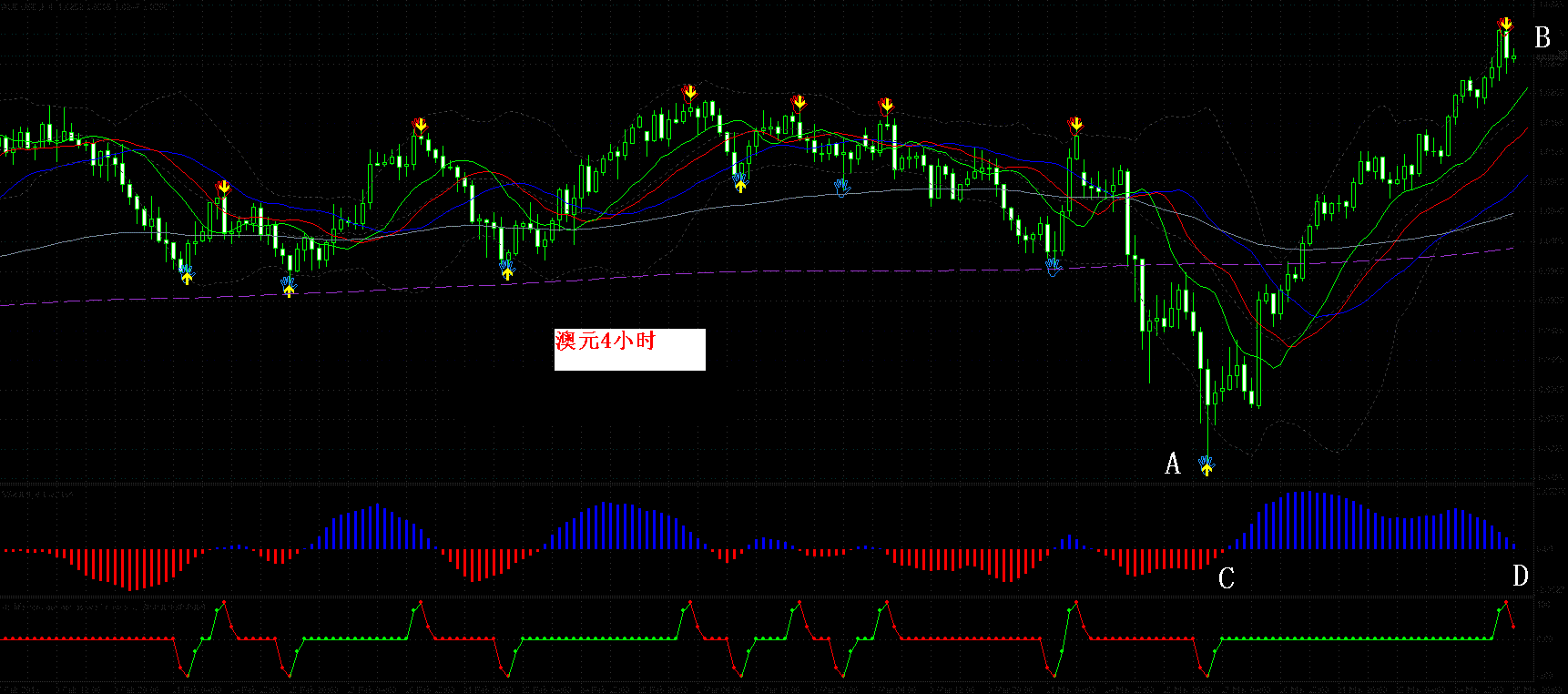Click the sell arrow beside label B

click(1507, 25)
